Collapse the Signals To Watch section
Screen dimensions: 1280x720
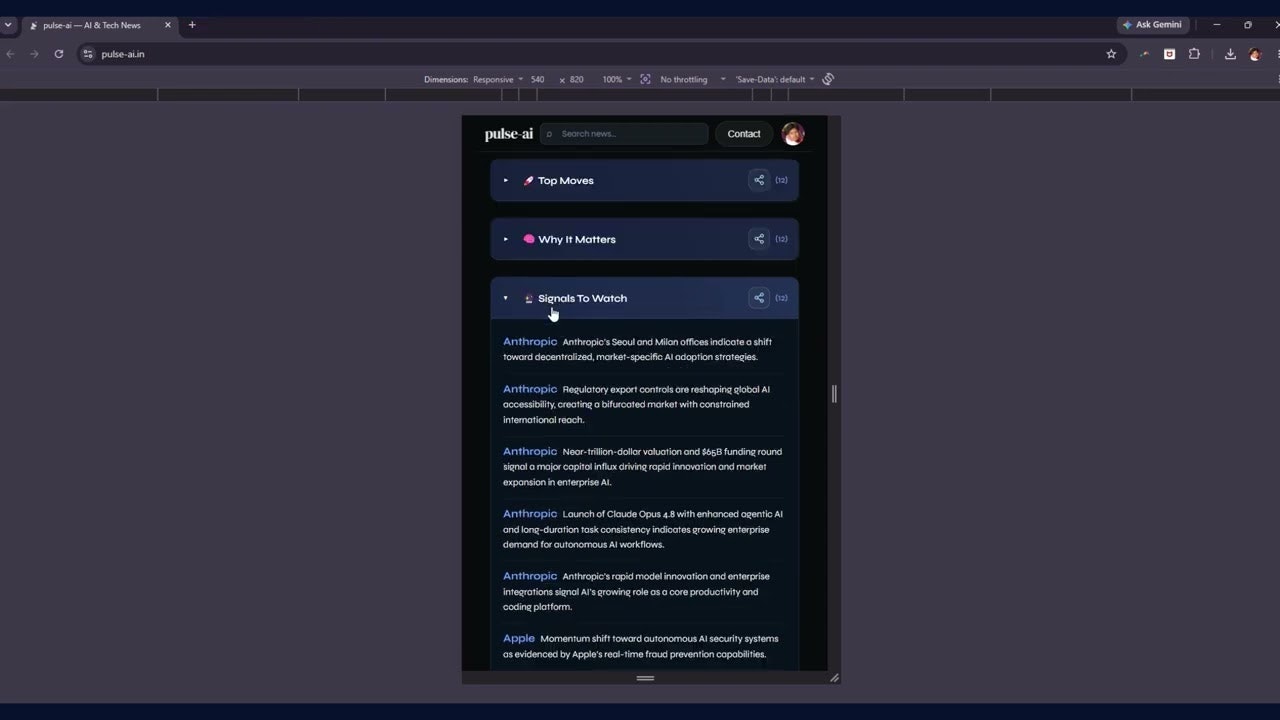pyautogui.click(x=505, y=298)
